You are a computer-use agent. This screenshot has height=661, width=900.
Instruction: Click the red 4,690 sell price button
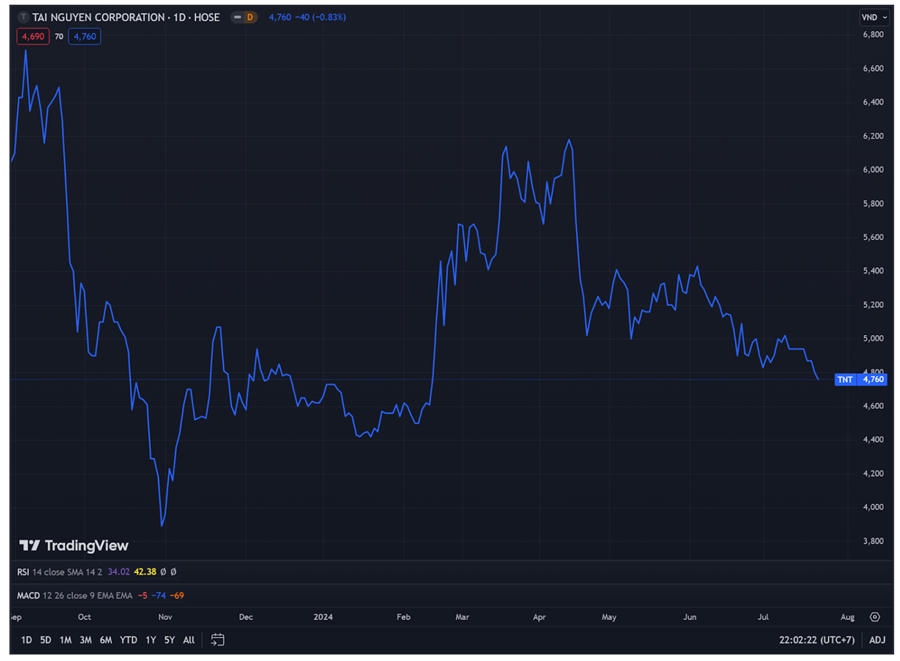pos(33,36)
